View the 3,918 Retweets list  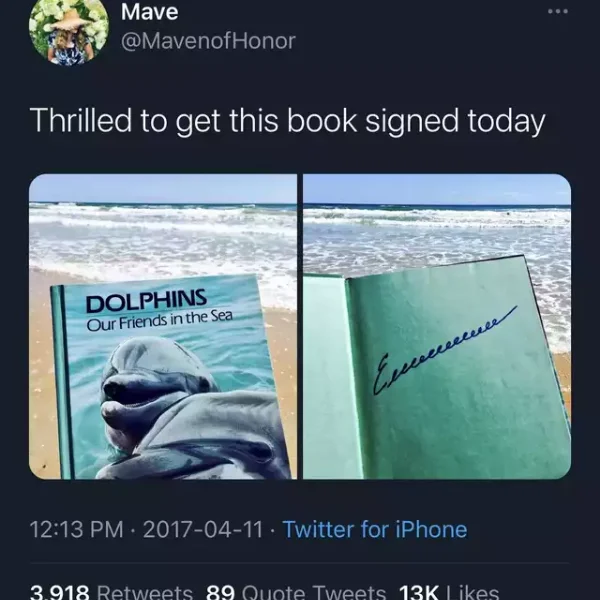[x=111, y=592]
